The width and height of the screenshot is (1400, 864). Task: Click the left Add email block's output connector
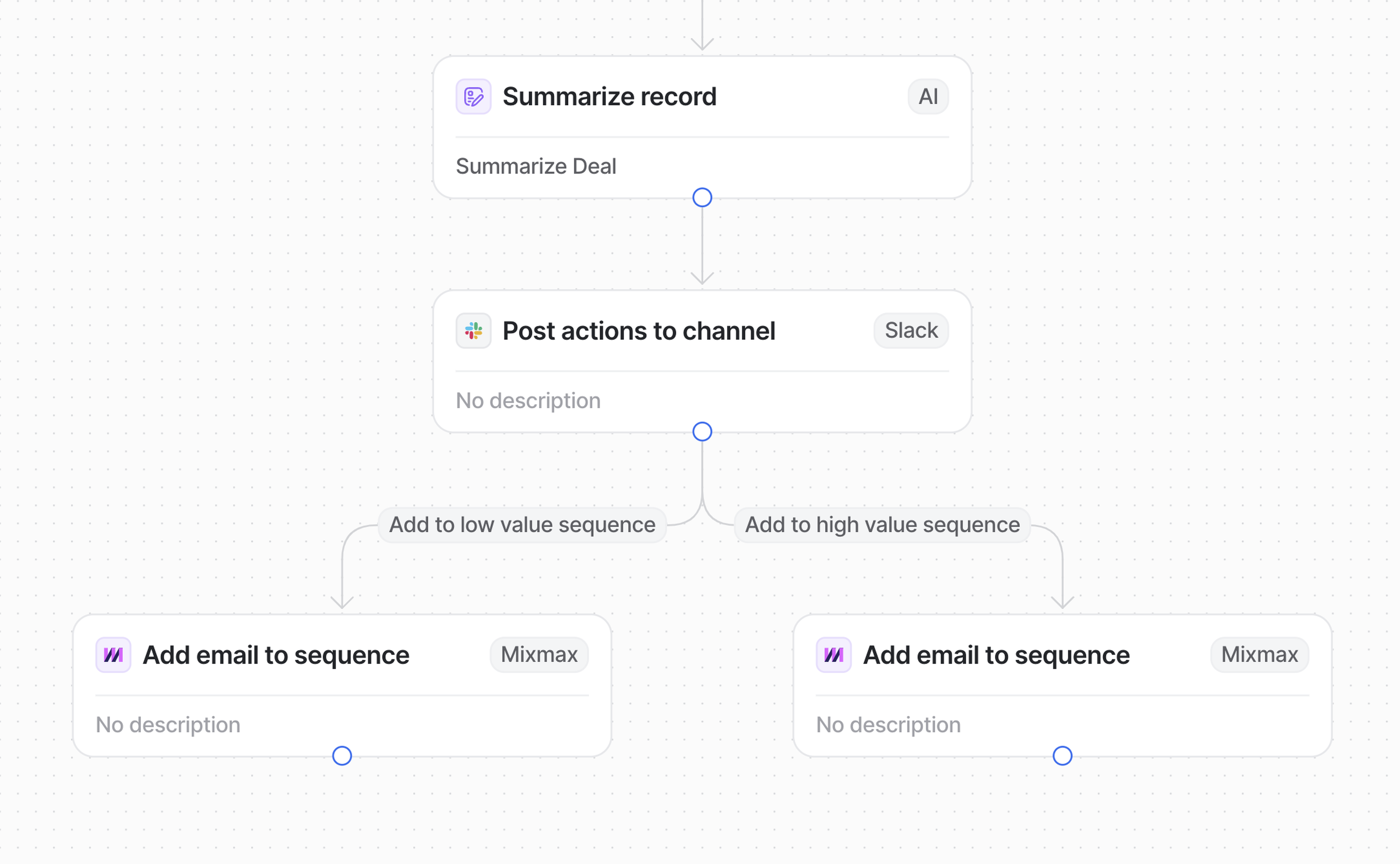[x=342, y=755]
